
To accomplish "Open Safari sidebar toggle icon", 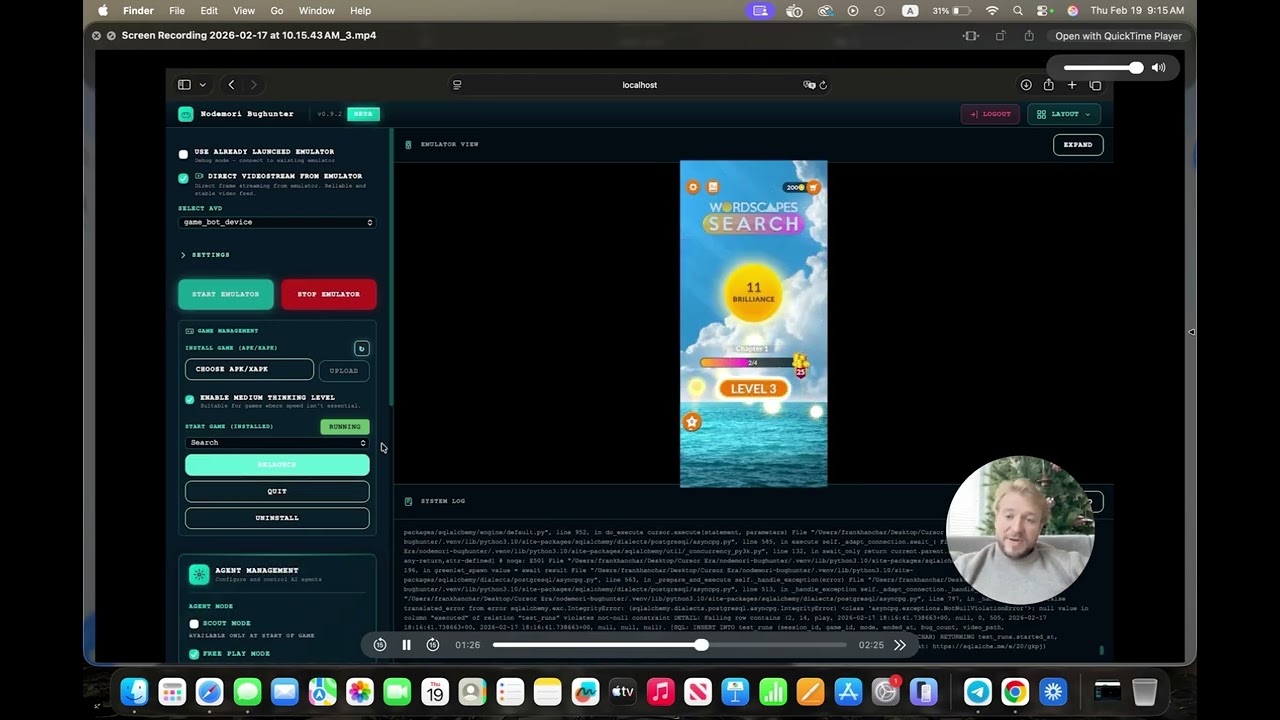I will point(184,85).
